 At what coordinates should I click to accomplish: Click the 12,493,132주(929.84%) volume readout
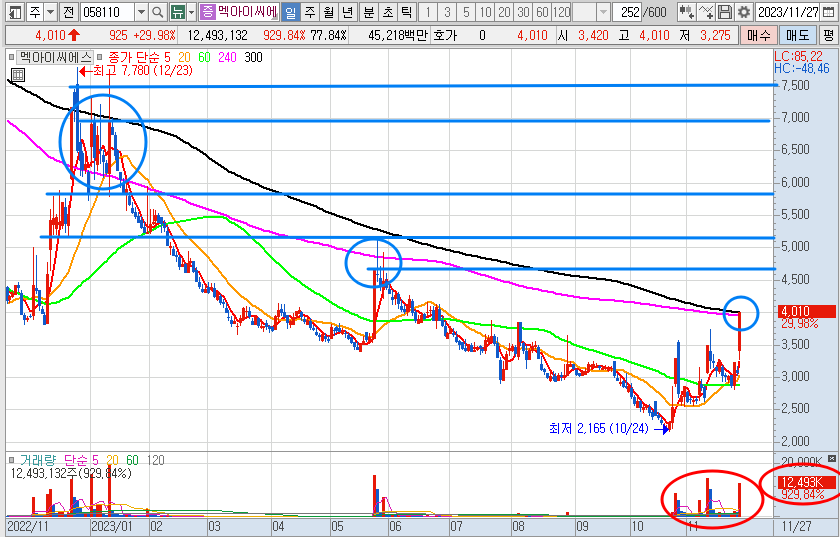coord(71,473)
